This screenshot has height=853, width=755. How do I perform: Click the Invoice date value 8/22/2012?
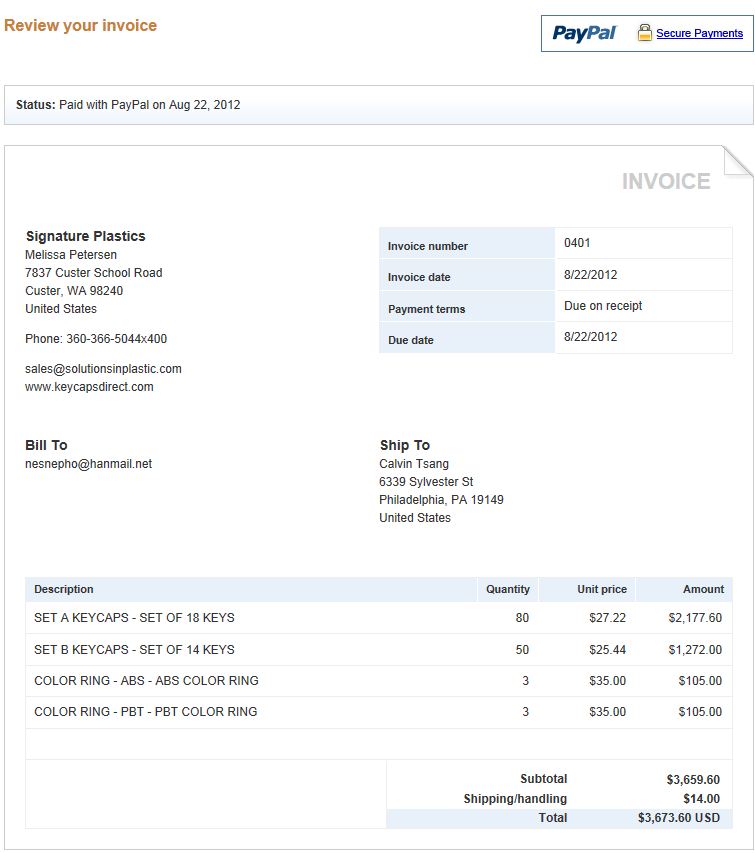(x=590, y=275)
